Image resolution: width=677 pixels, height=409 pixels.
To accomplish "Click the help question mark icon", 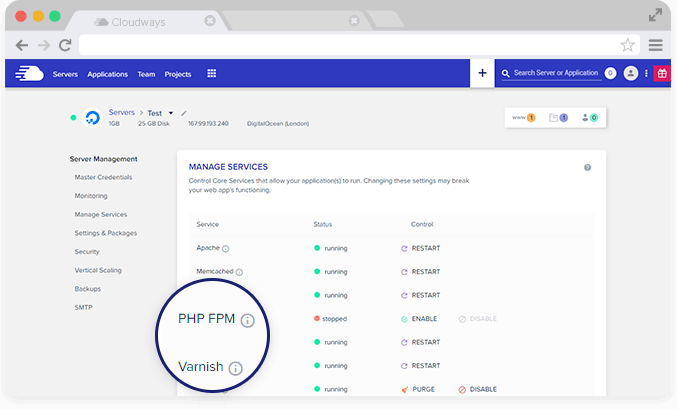I will click(587, 168).
